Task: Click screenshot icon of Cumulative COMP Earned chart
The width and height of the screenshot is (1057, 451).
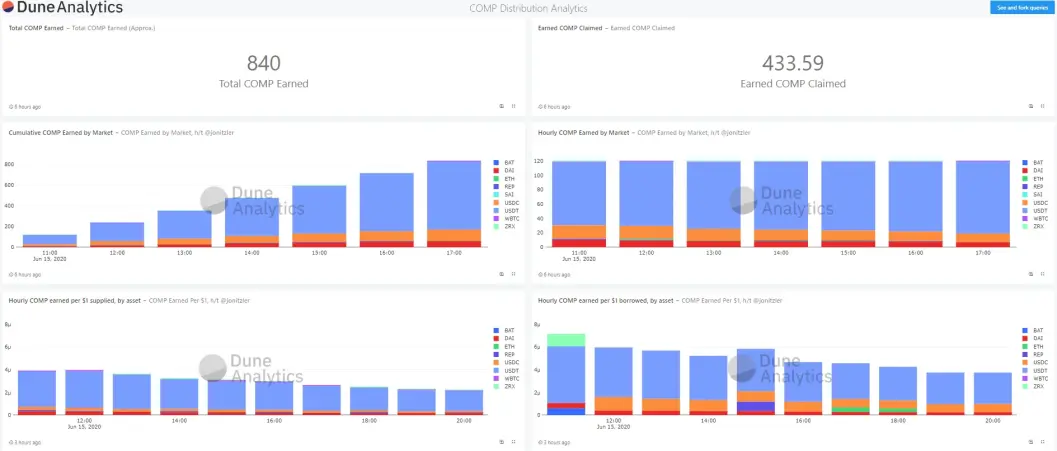Action: 502,274
